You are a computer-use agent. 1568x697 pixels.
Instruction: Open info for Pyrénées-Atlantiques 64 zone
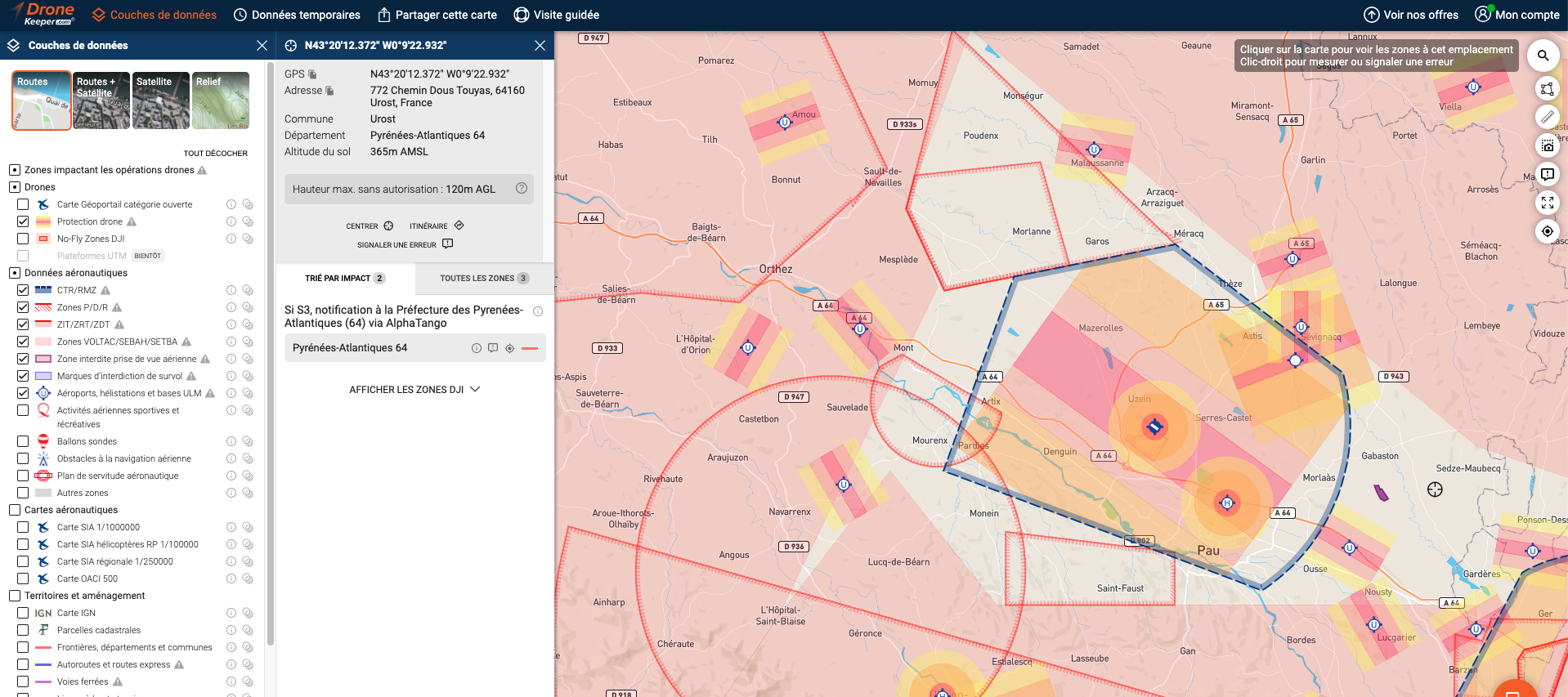tap(477, 348)
